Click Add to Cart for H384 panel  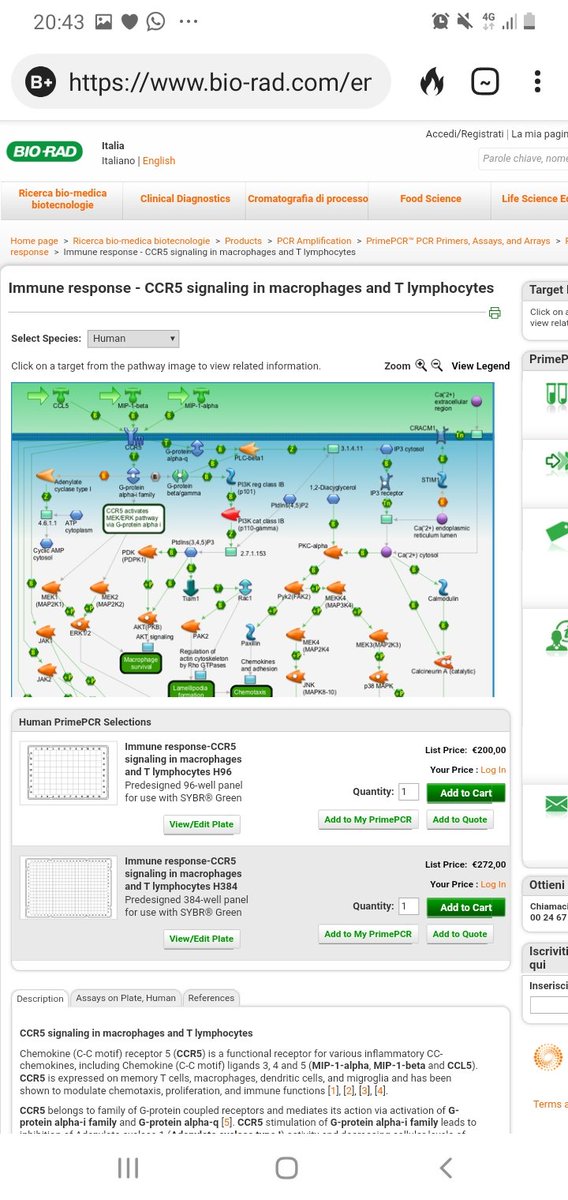[466, 908]
